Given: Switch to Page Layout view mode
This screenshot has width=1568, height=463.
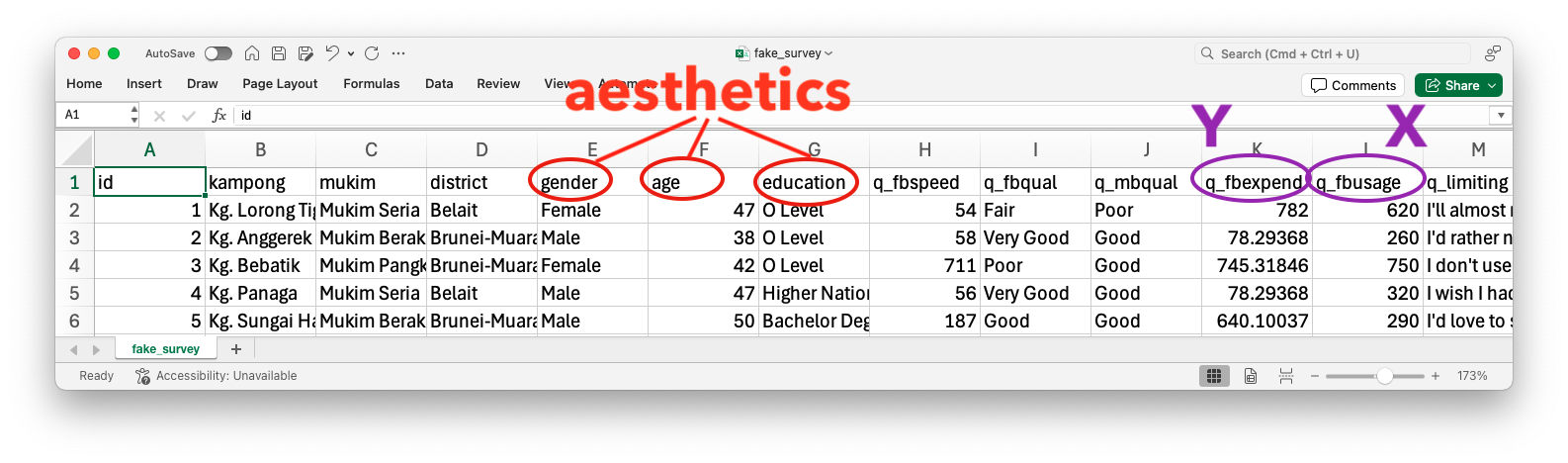Looking at the screenshot, I should (1251, 376).
